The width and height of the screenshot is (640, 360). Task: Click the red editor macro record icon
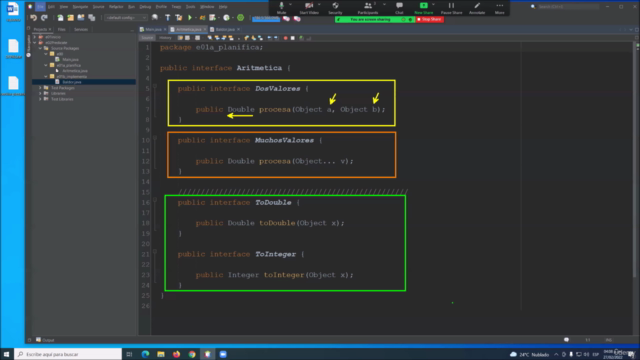285,38
